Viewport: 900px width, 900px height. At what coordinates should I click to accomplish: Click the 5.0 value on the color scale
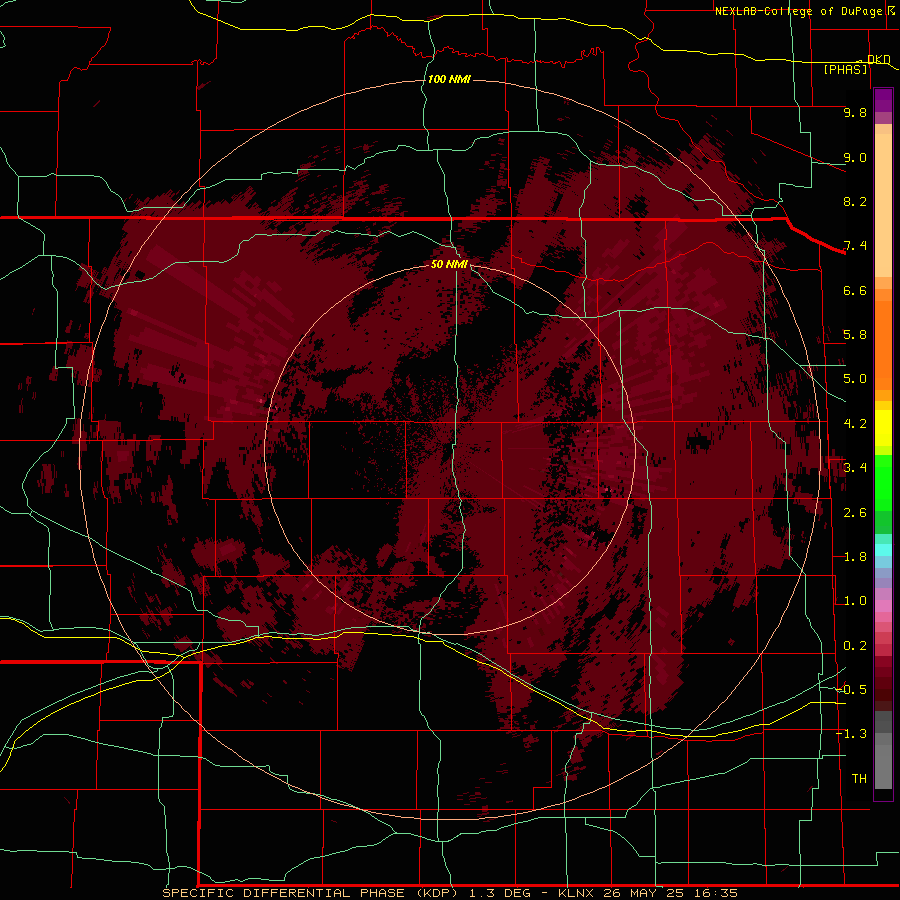(x=855, y=379)
